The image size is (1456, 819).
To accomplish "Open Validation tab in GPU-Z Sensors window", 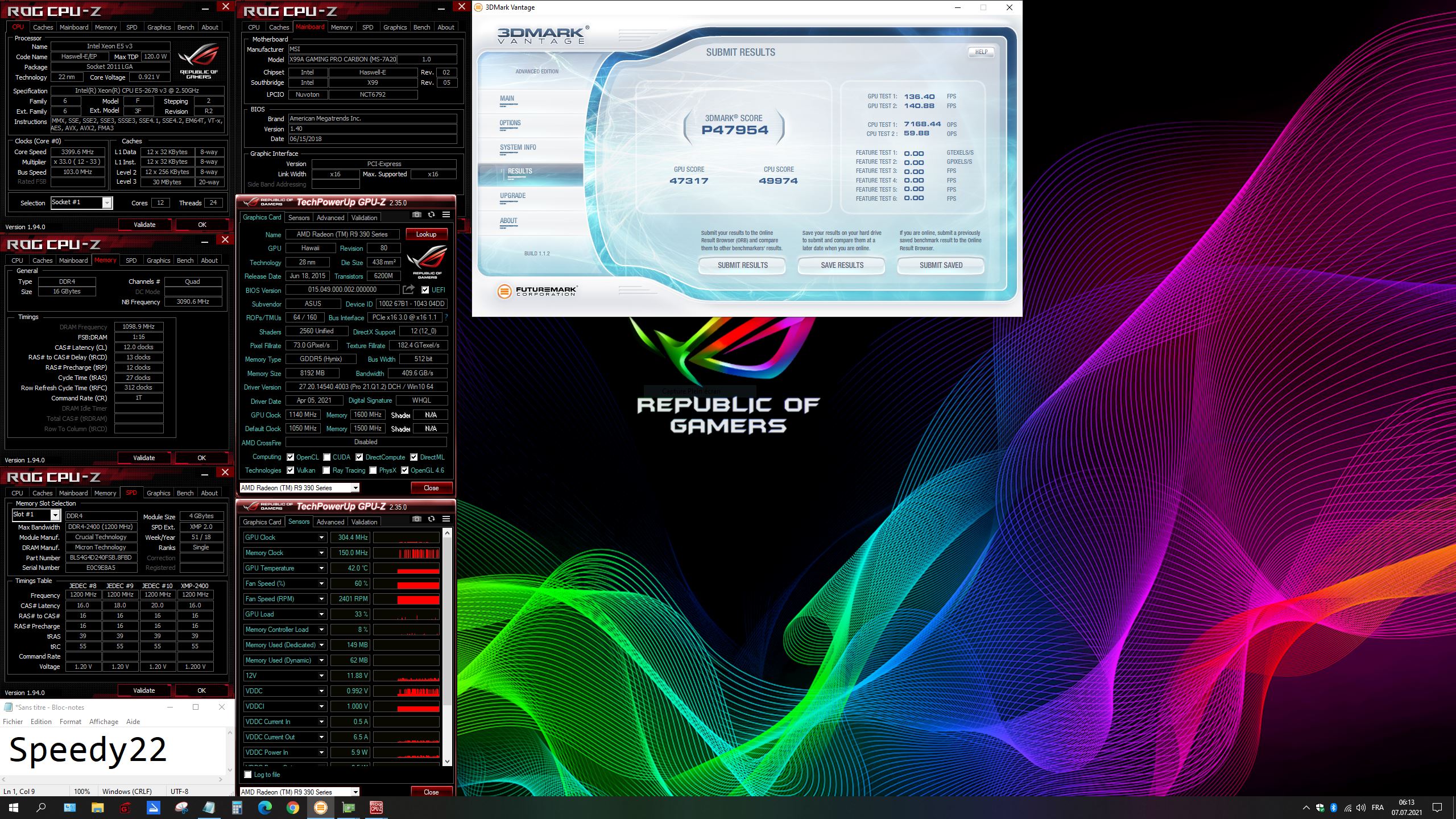I will tap(364, 522).
